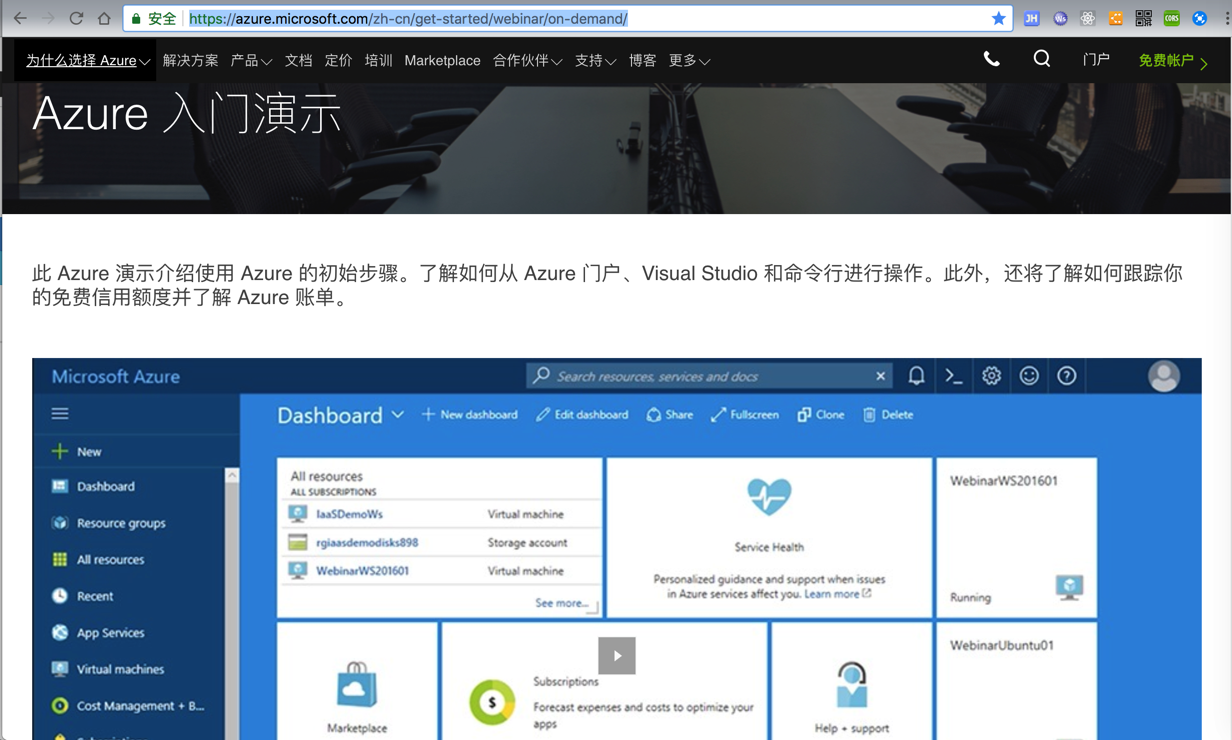1232x740 pixels.
Task: Click Learn more in Service Health
Action: (x=837, y=594)
